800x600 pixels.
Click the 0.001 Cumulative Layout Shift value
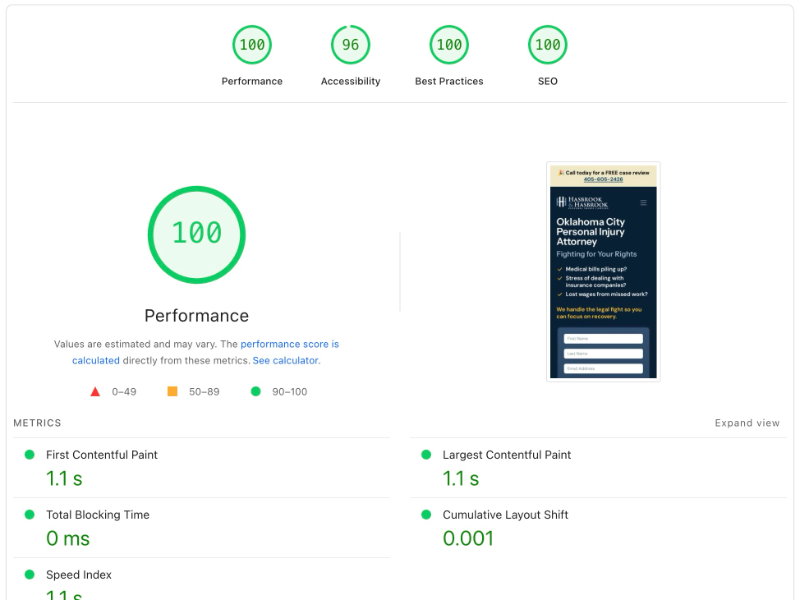(x=468, y=539)
